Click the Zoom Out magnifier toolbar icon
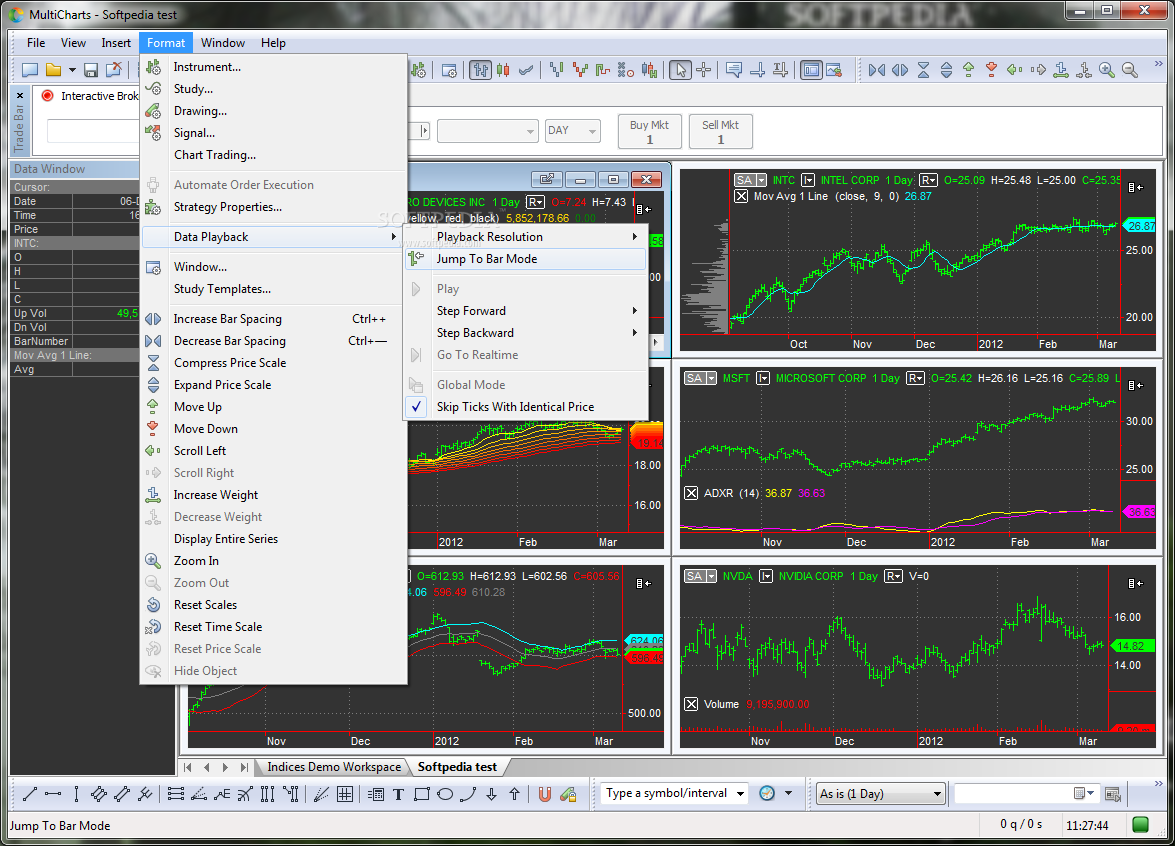1175x846 pixels. click(x=1130, y=70)
